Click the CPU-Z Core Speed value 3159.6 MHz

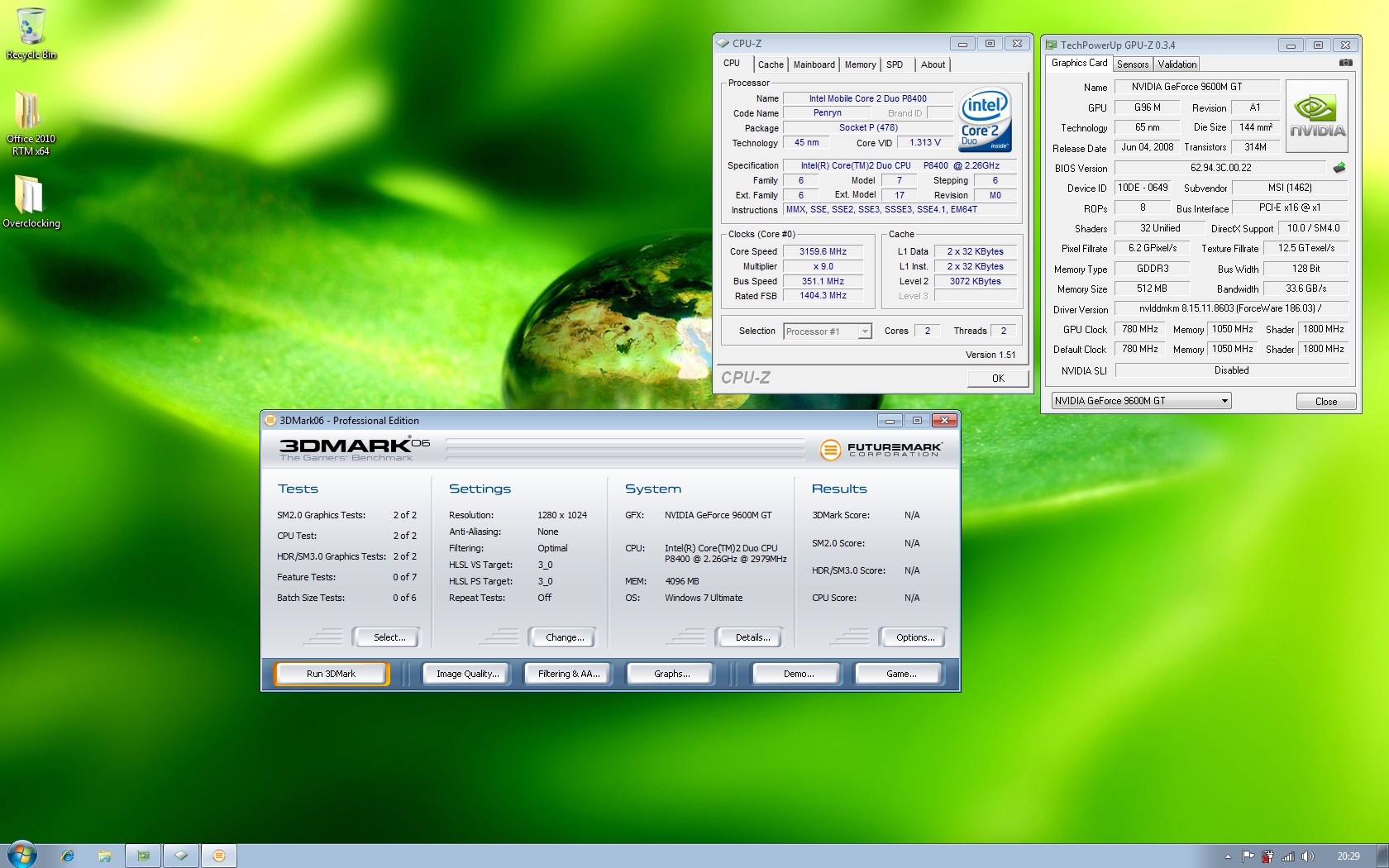[x=823, y=251]
